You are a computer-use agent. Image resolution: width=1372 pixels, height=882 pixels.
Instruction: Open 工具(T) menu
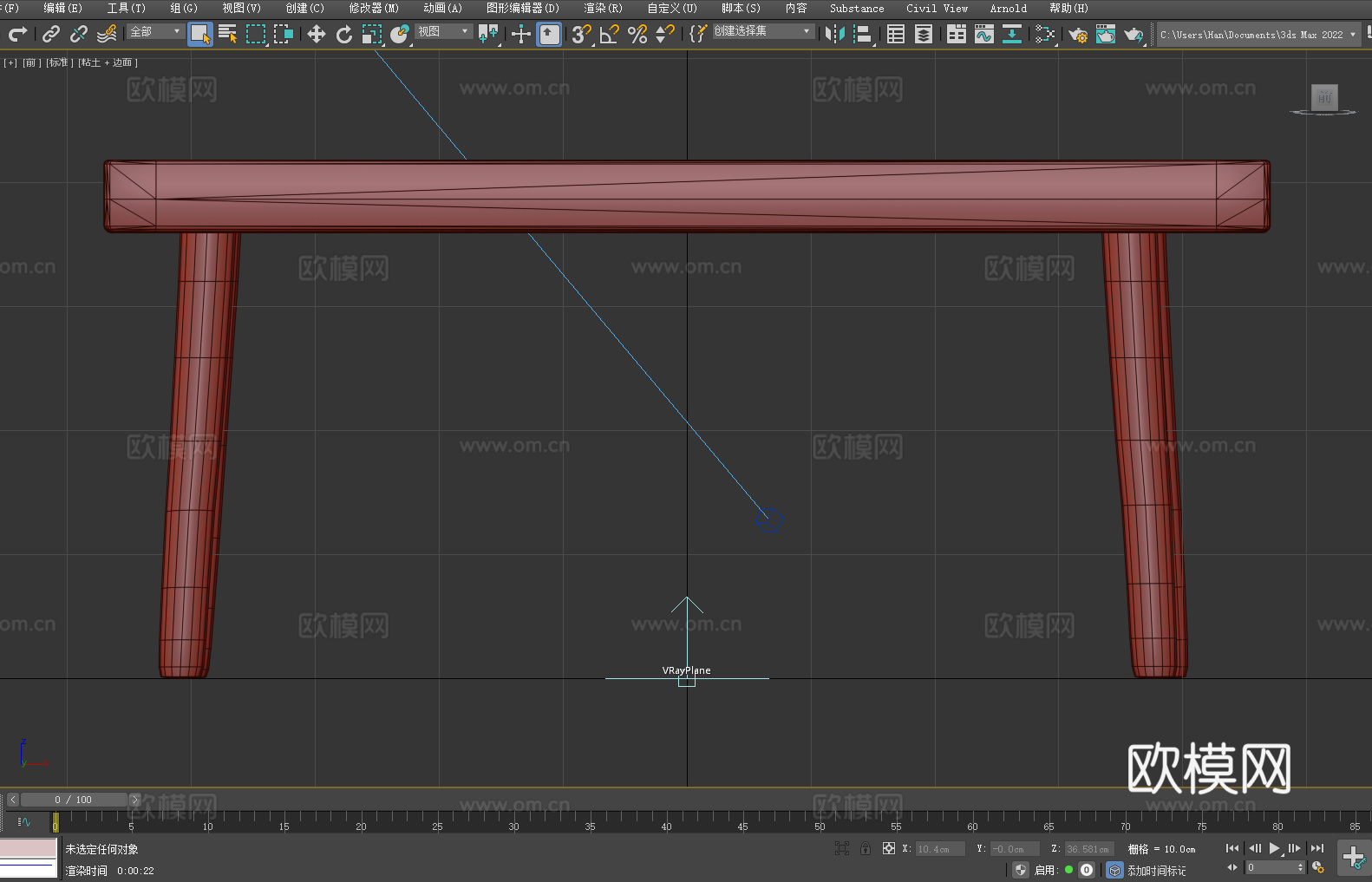tap(126, 8)
